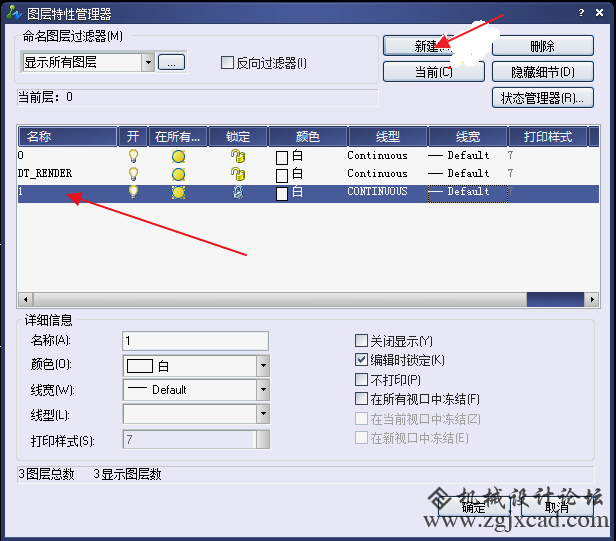616x541 pixels.
Task: Click the New layer button
Action: (433, 46)
